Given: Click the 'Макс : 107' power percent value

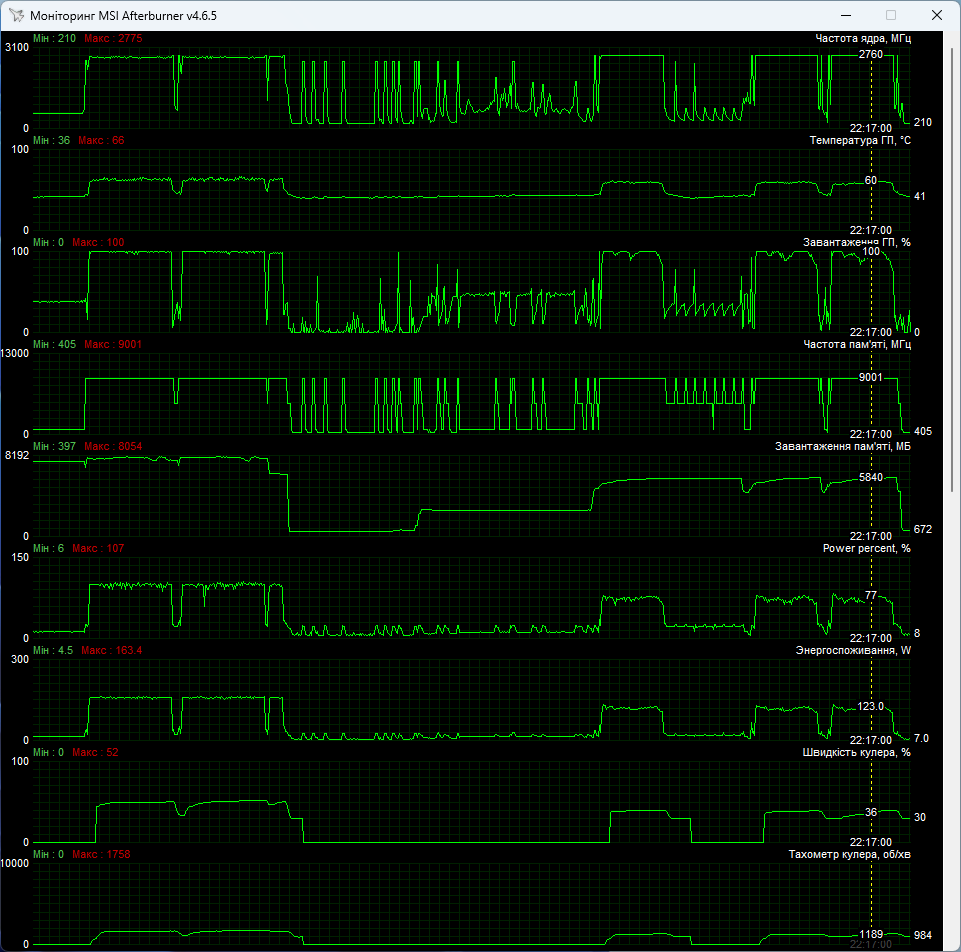Looking at the screenshot, I should pos(98,548).
